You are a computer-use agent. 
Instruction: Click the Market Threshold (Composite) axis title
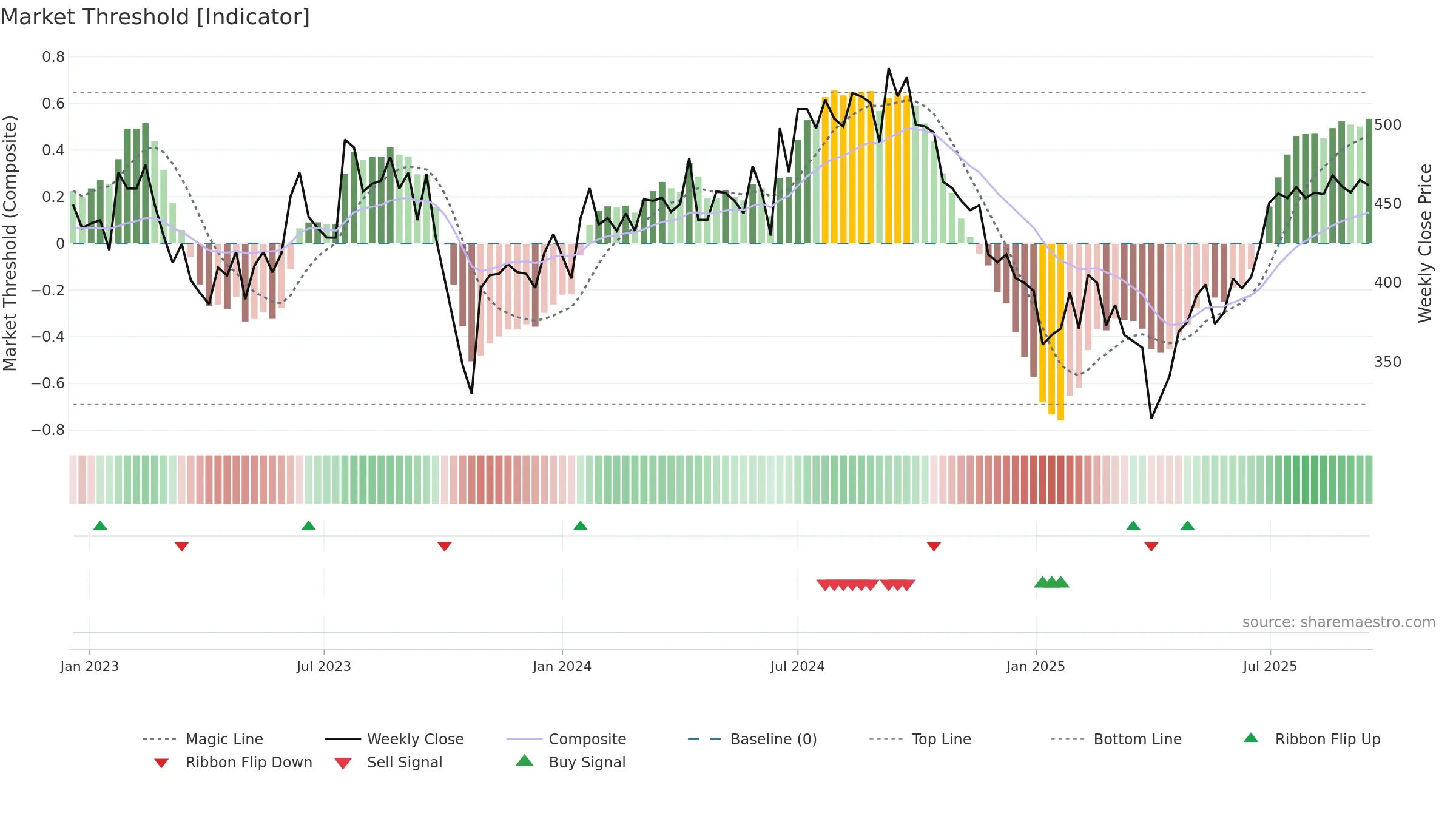10,243
